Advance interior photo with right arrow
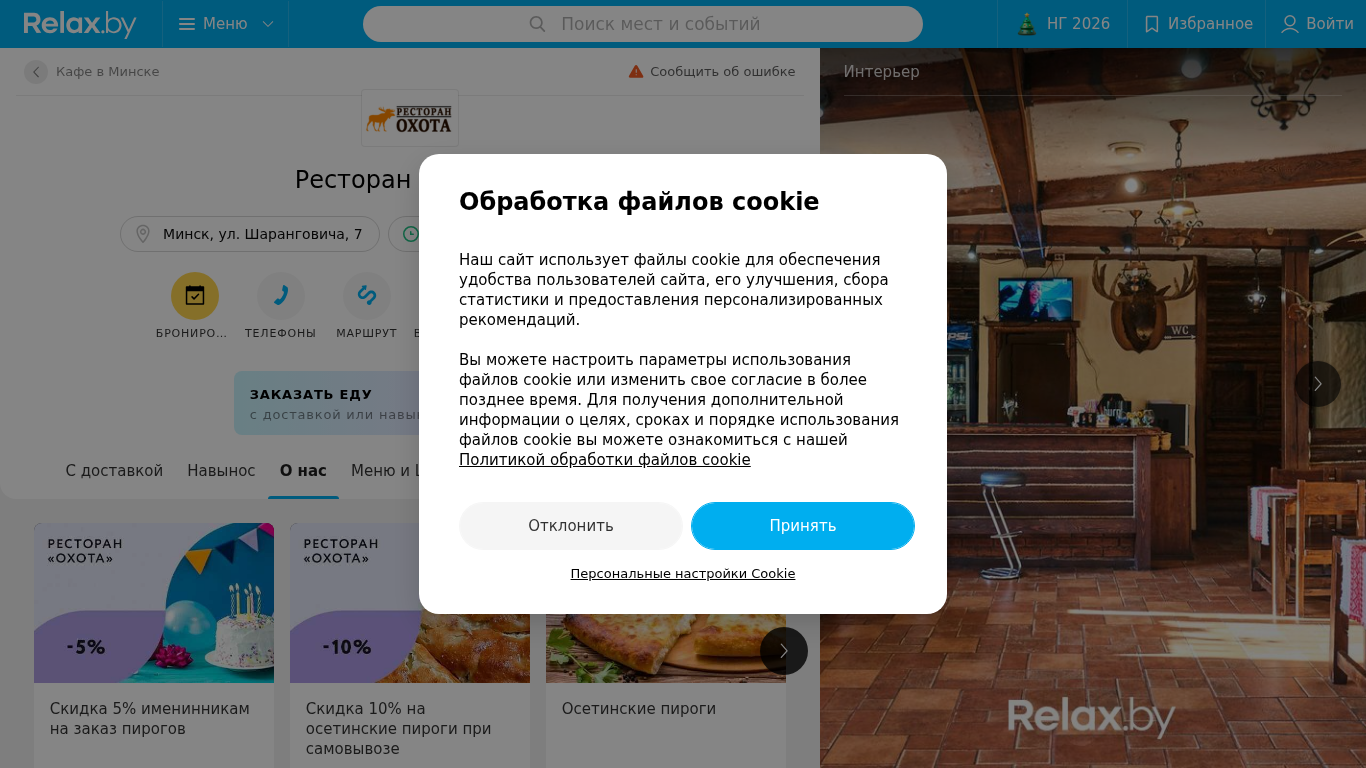This screenshot has height=768, width=1366. (x=1318, y=384)
